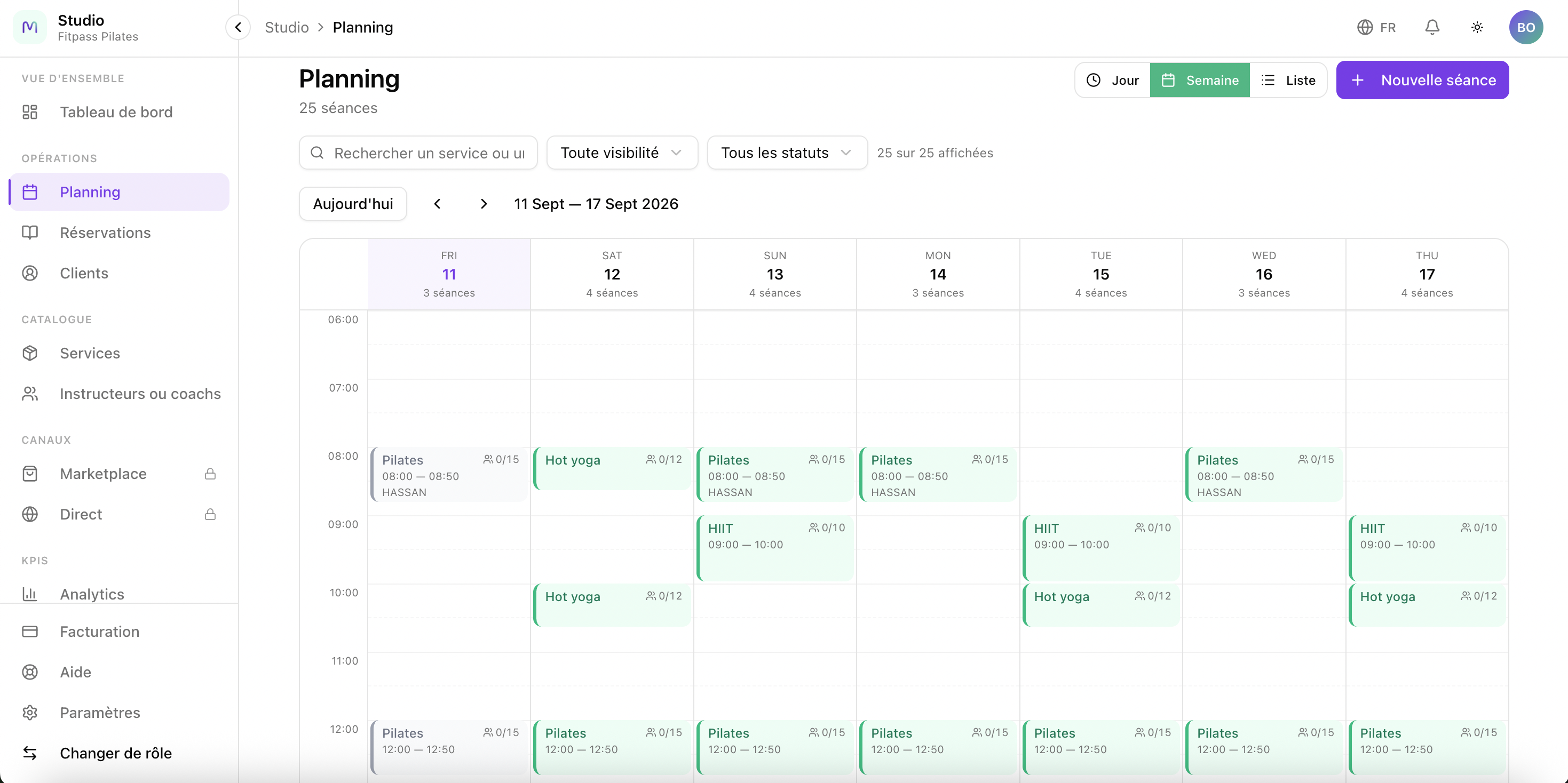The height and width of the screenshot is (783, 1568).
Task: Open notifications bell
Action: pyautogui.click(x=1432, y=27)
